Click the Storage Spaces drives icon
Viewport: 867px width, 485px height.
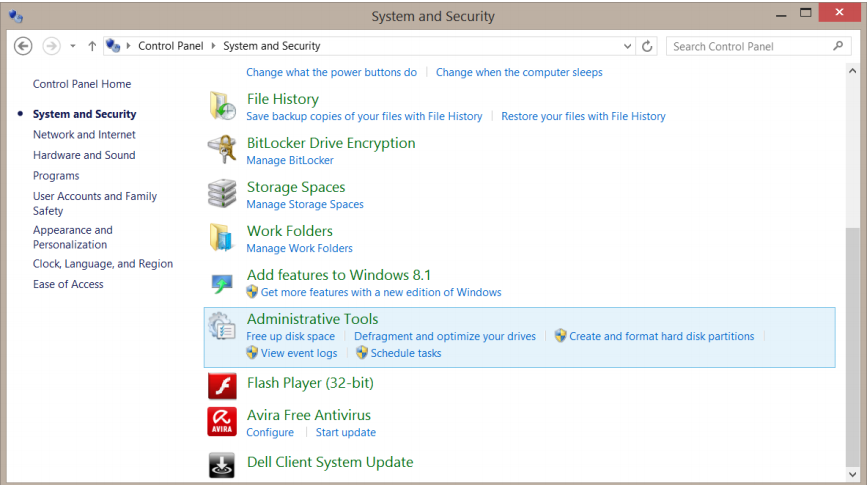(x=222, y=194)
